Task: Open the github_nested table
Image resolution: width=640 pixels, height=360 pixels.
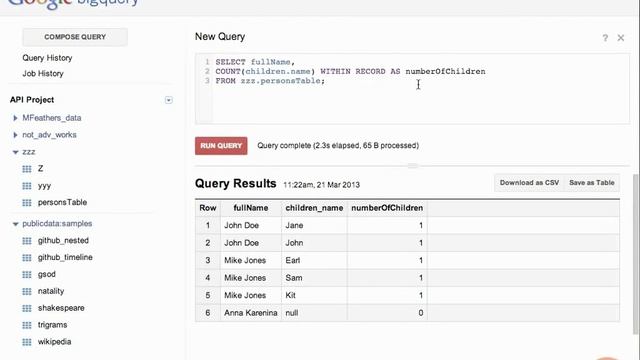Action: [63, 241]
